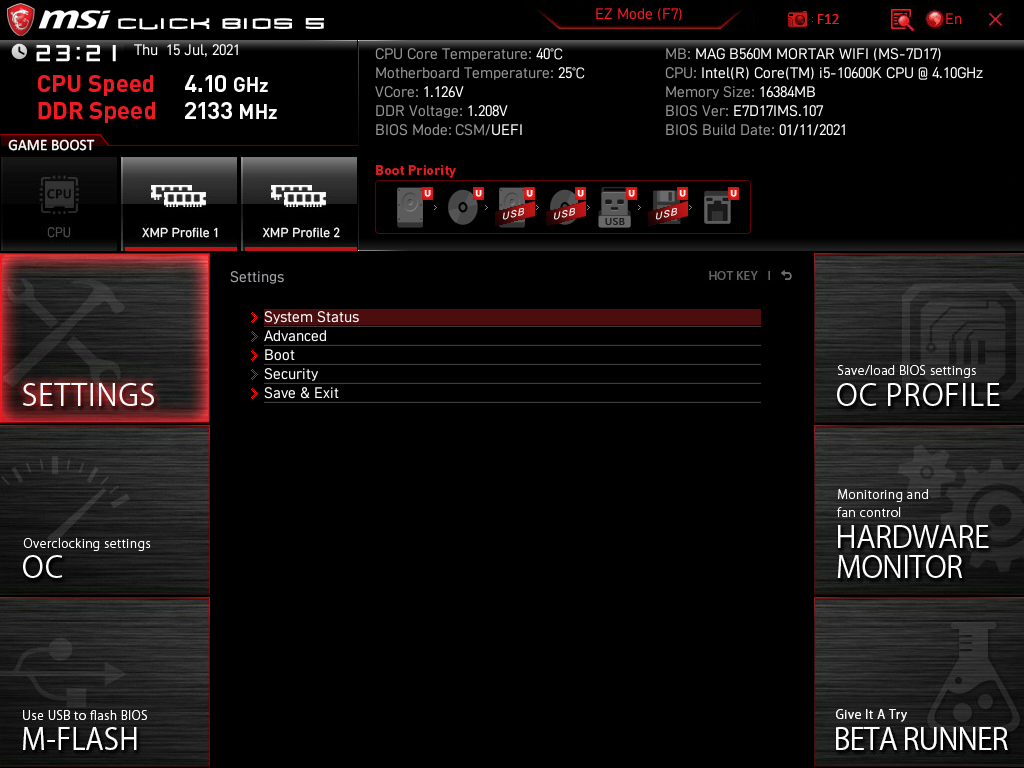Switch to EZ Mode (F7)
Viewport: 1024px width, 768px height.
coord(638,15)
